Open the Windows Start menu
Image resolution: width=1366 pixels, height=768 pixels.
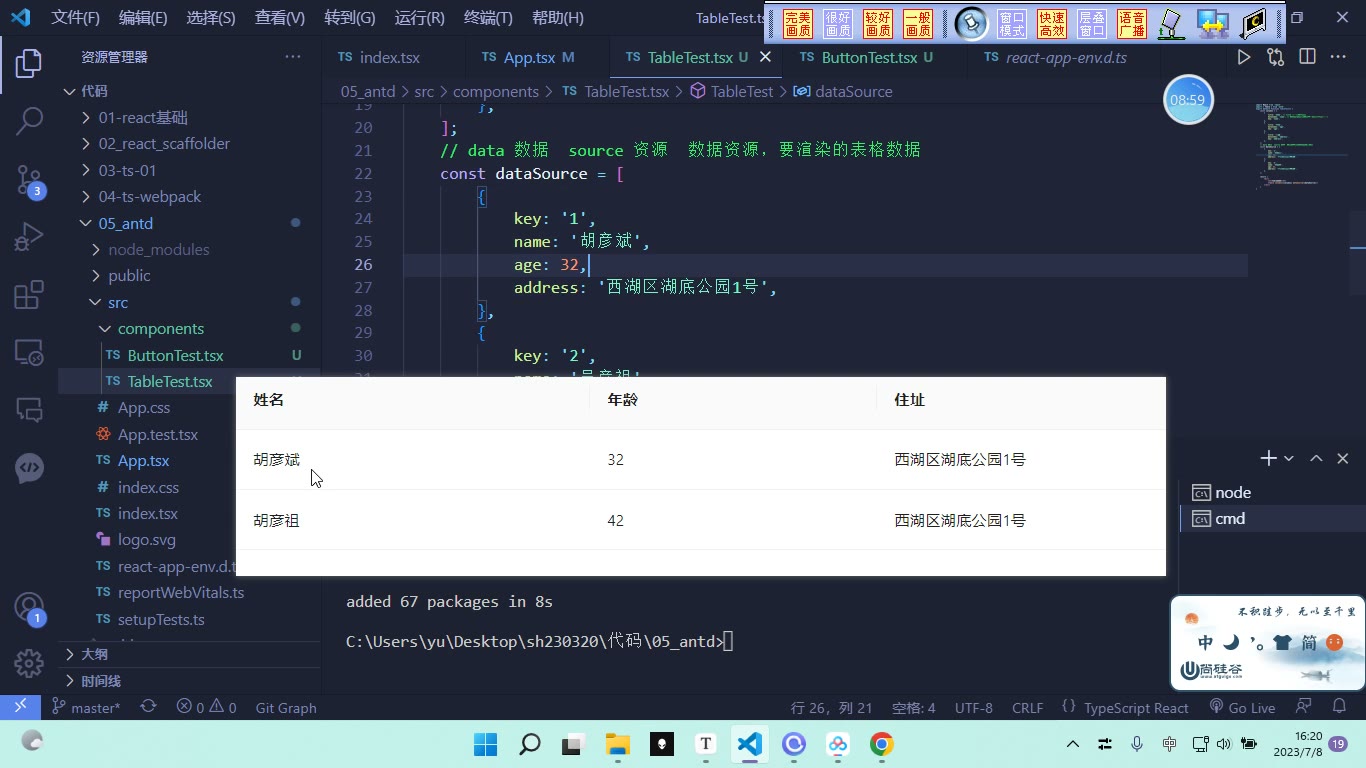485,744
